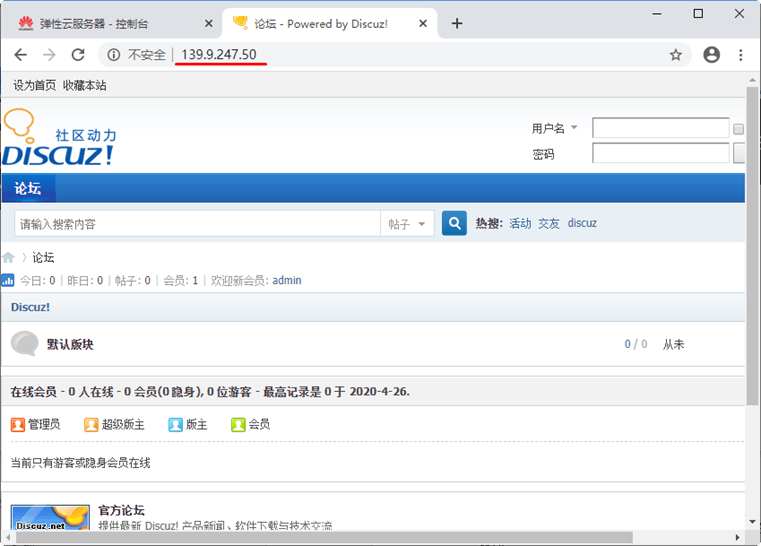This screenshot has width=761, height=546.
Task: Click the 论坛 breadcrumb link
Action: (43, 257)
